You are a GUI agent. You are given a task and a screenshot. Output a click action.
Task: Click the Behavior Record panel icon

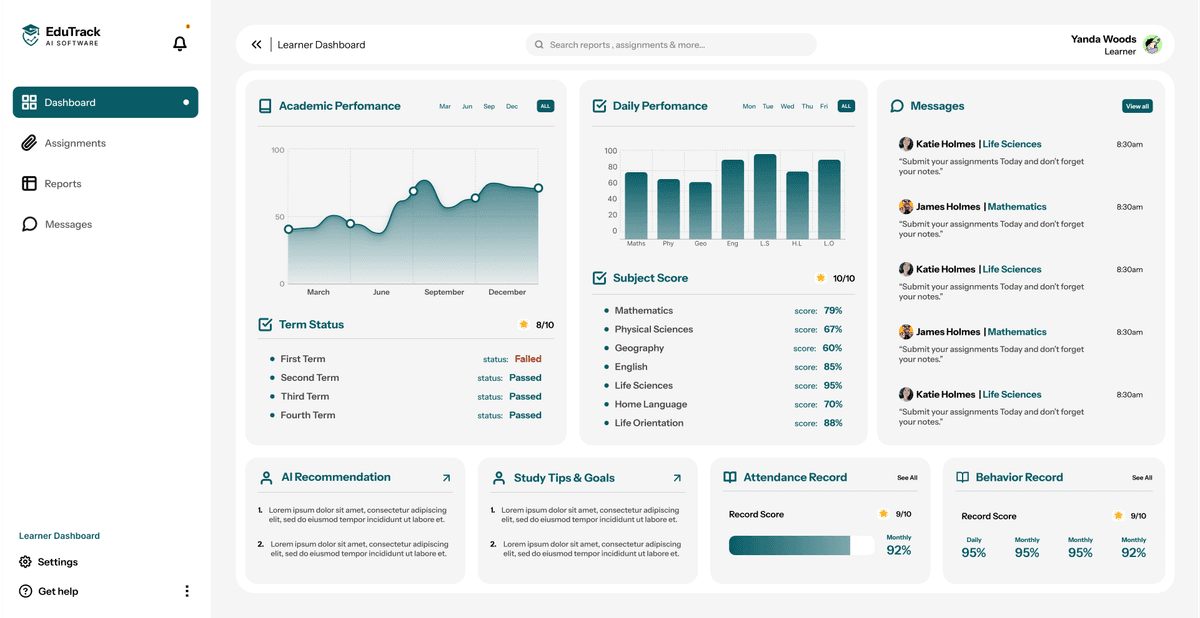click(x=963, y=477)
